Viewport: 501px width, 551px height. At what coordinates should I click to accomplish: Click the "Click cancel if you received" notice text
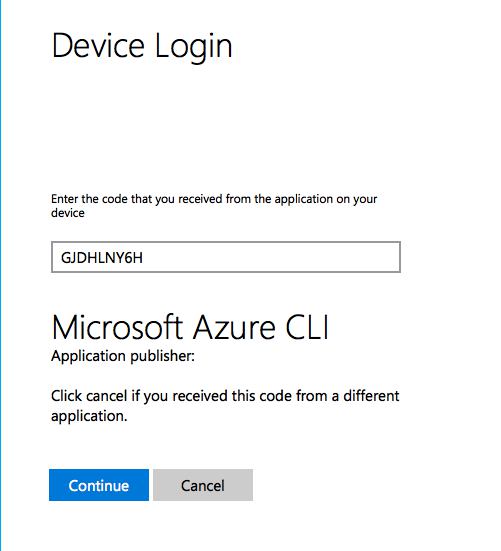pos(225,406)
